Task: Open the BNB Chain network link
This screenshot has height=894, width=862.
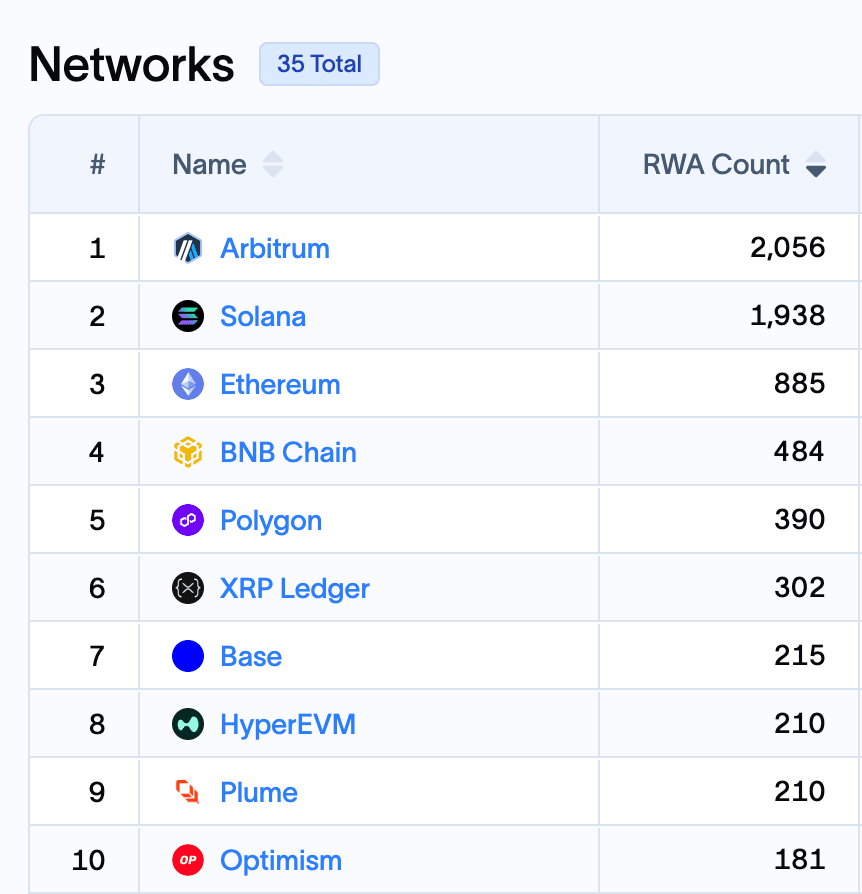Action: coord(288,452)
